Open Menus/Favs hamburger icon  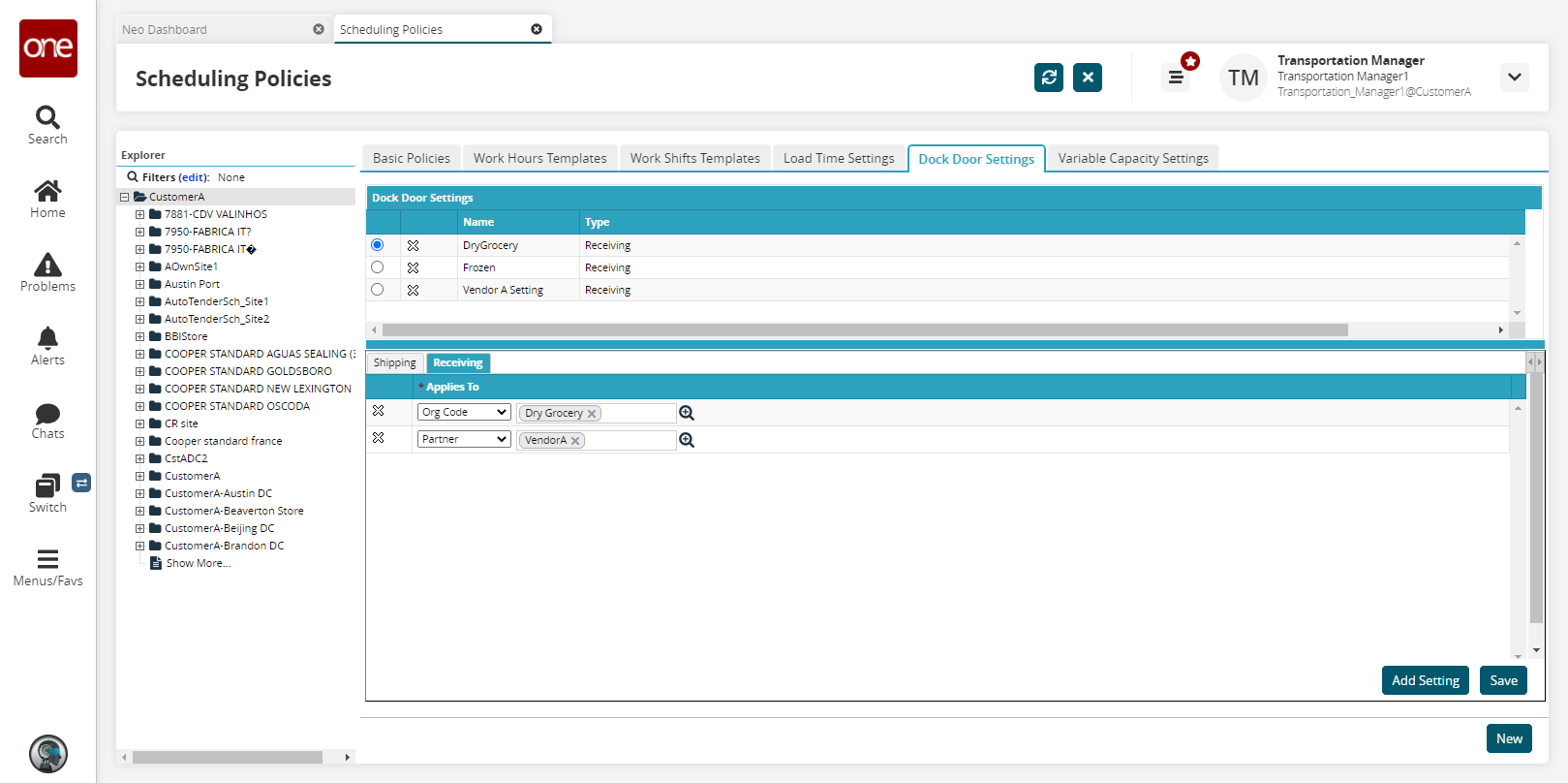coord(47,559)
